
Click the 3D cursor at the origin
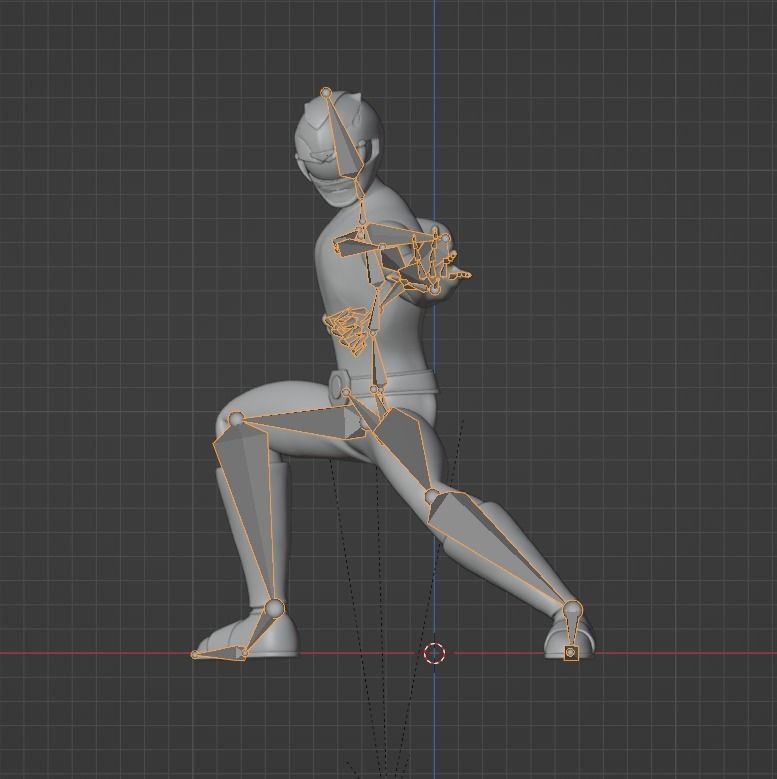435,653
